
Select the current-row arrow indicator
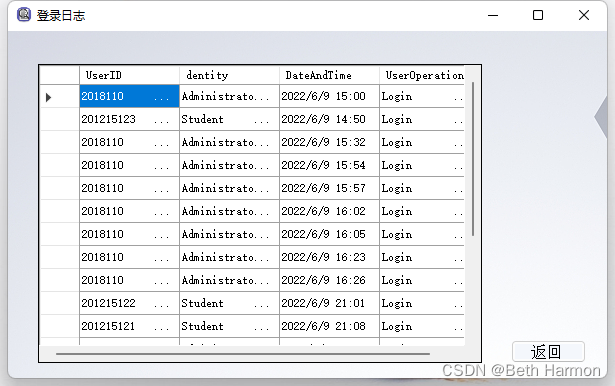tap(48, 97)
